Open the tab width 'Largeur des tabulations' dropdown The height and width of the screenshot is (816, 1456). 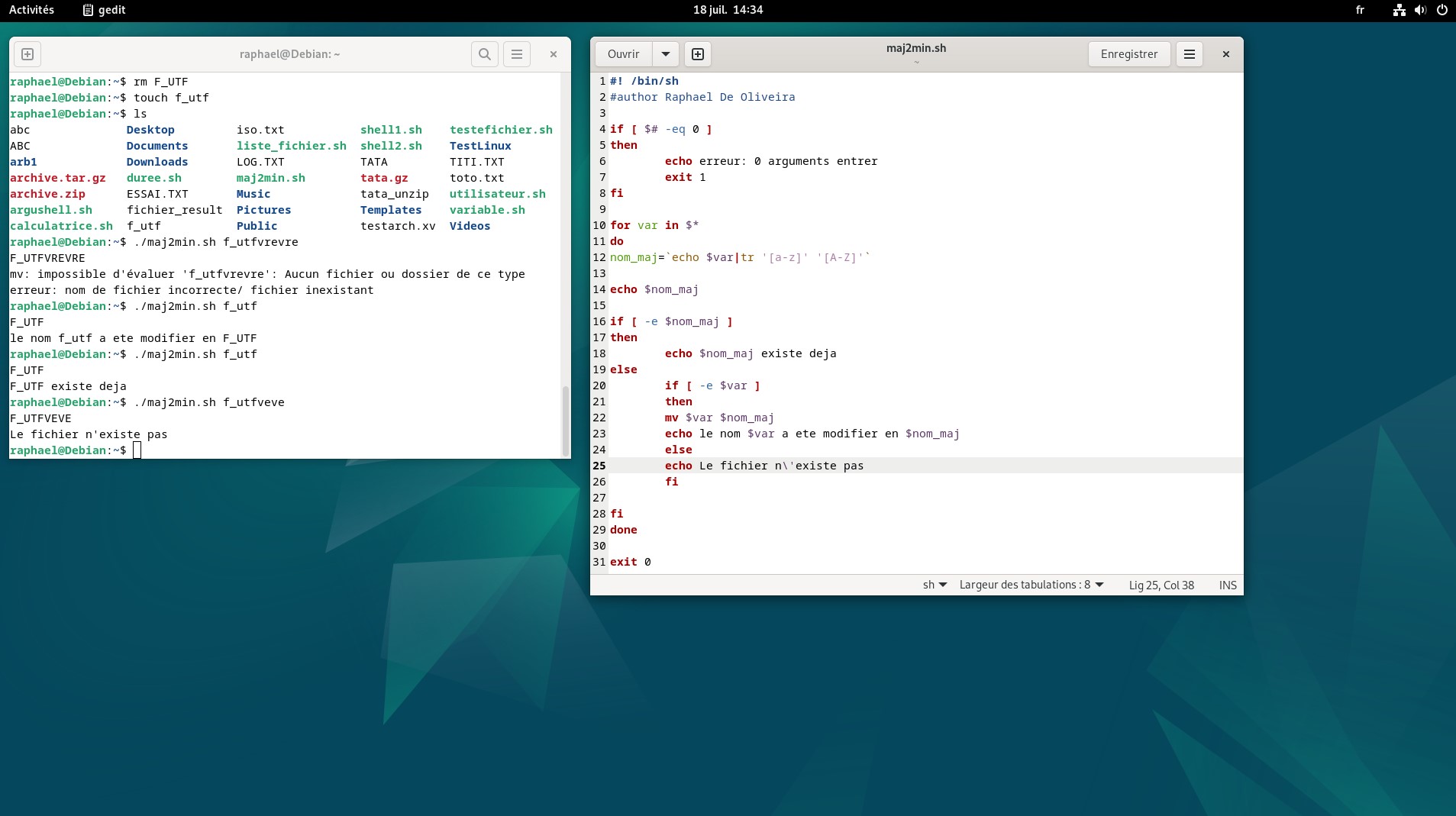click(1031, 585)
